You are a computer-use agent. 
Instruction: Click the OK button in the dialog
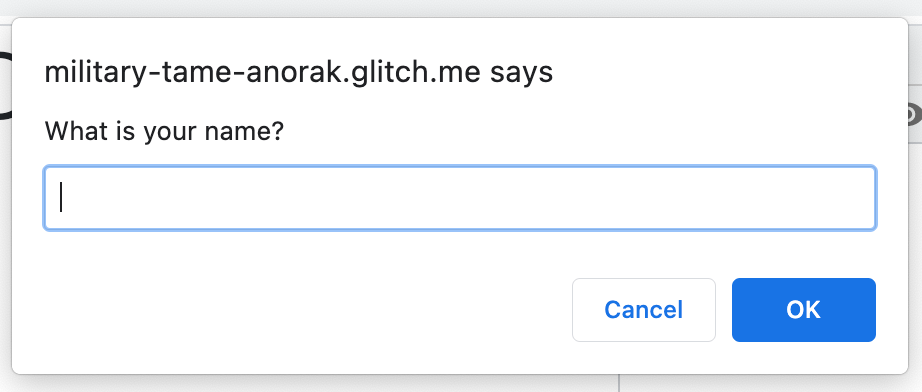pyautogui.click(x=803, y=310)
